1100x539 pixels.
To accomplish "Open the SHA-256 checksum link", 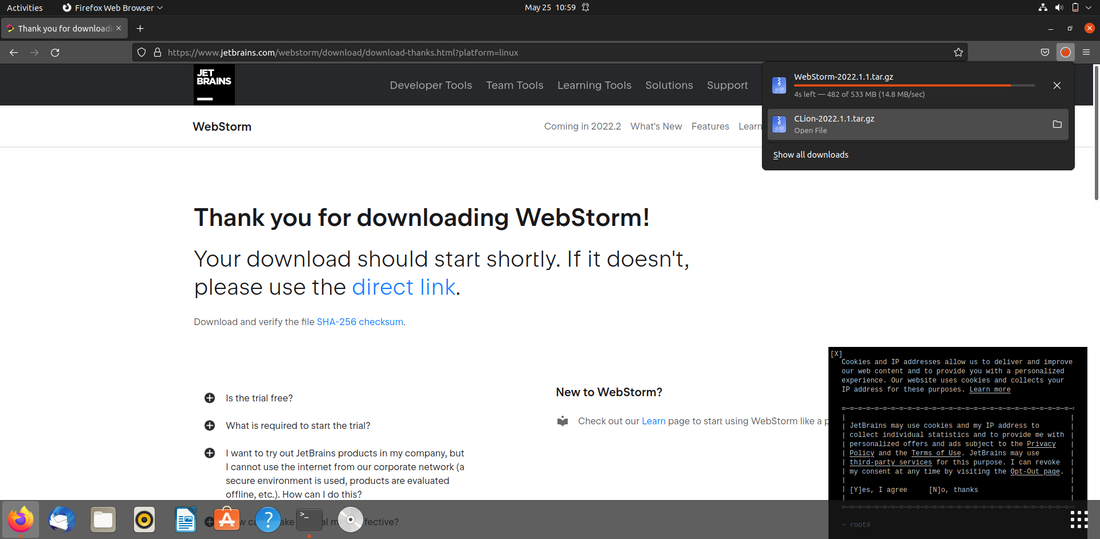I will (x=360, y=322).
